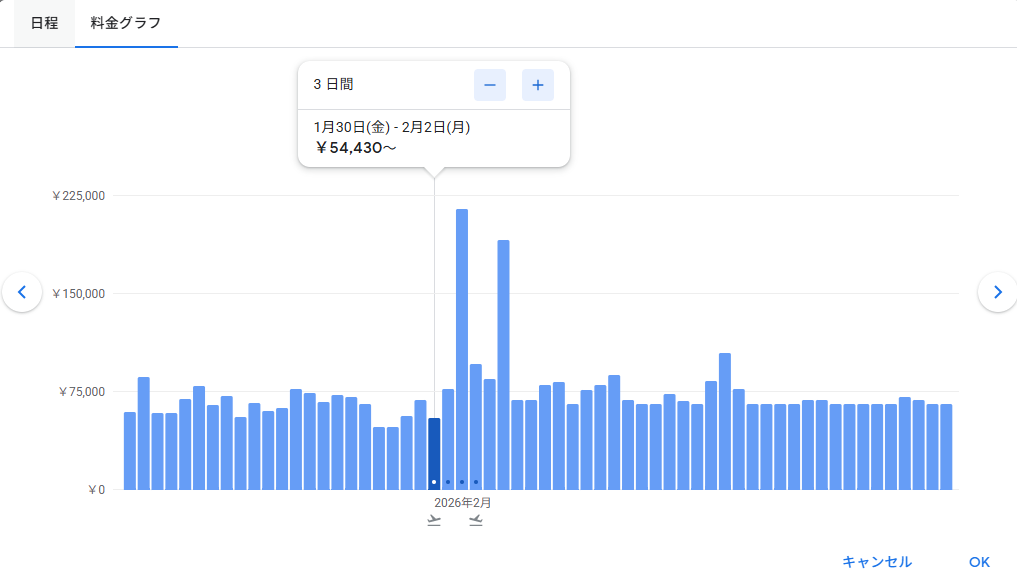Click the ￥54,430 price in the tooltip
The width and height of the screenshot is (1017, 583).
point(356,148)
